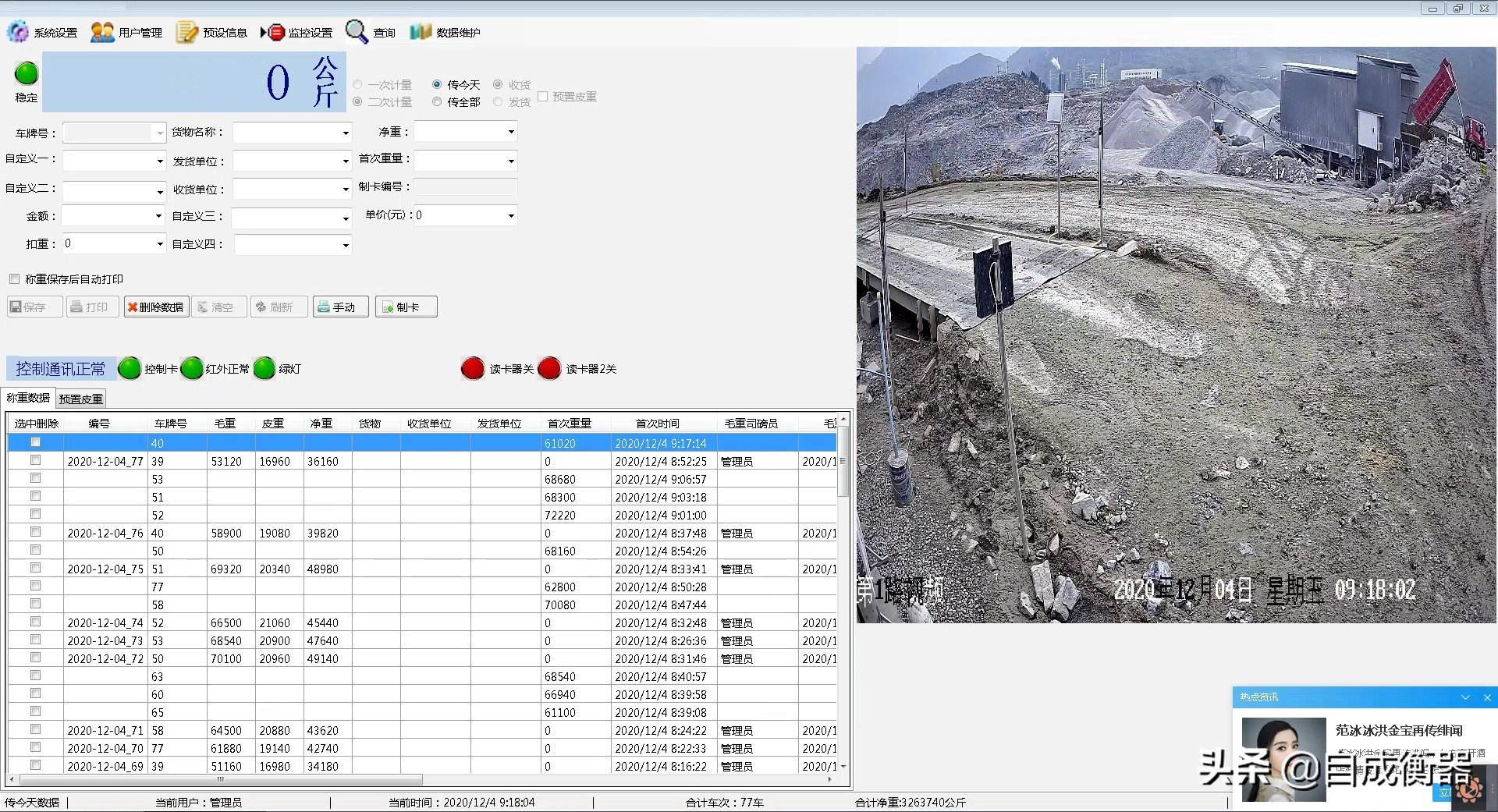Click 合计车次：77车 in status bar
This screenshot has width=1498, height=812.
pos(724,802)
